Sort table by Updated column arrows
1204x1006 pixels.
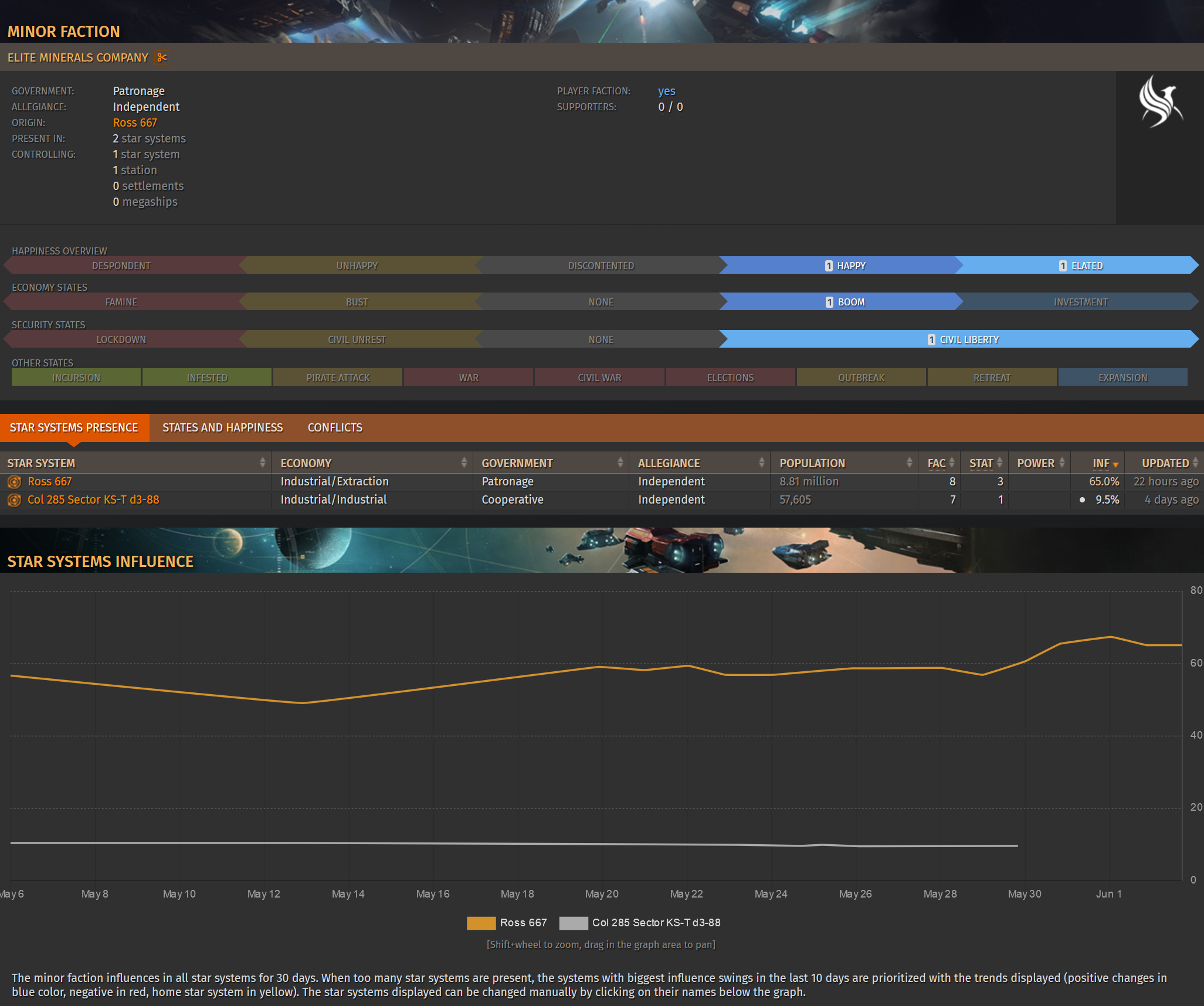click(x=1195, y=463)
